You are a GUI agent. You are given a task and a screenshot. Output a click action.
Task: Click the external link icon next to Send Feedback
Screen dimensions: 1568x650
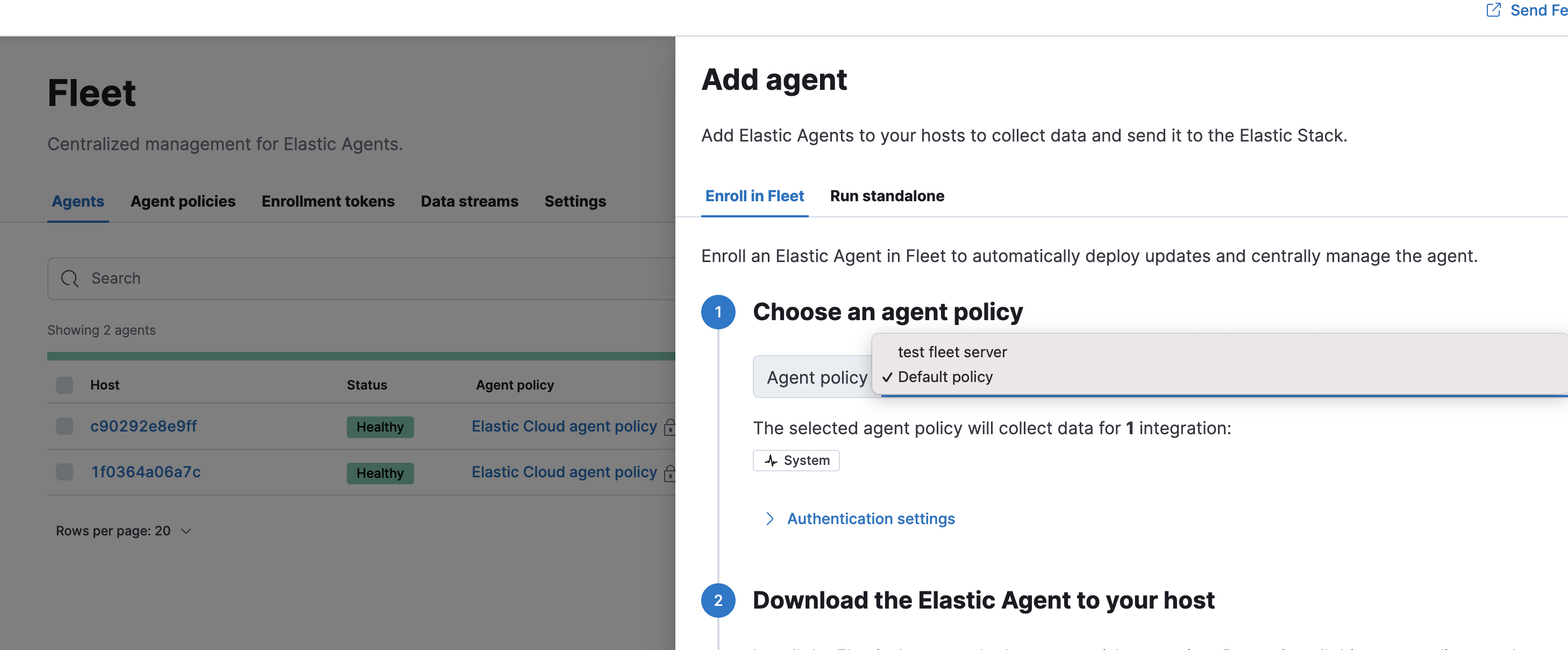[1493, 10]
